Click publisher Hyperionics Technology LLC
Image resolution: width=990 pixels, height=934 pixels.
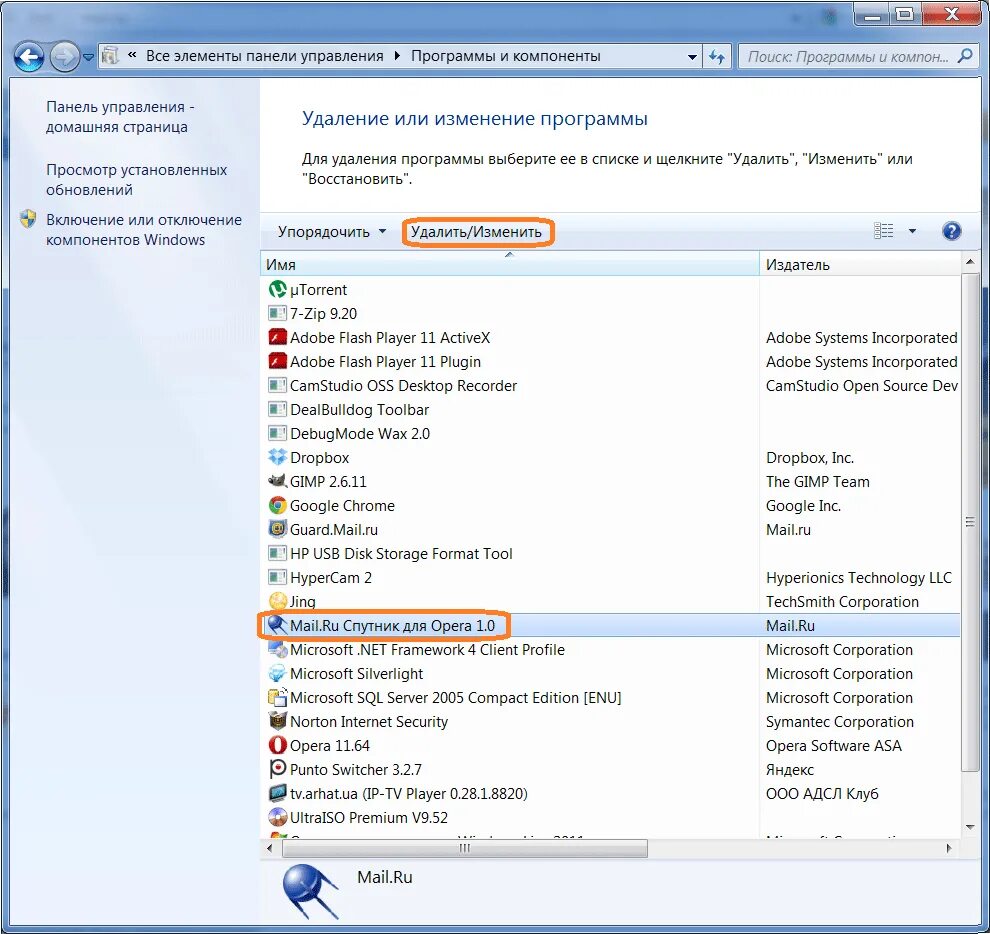(x=859, y=577)
